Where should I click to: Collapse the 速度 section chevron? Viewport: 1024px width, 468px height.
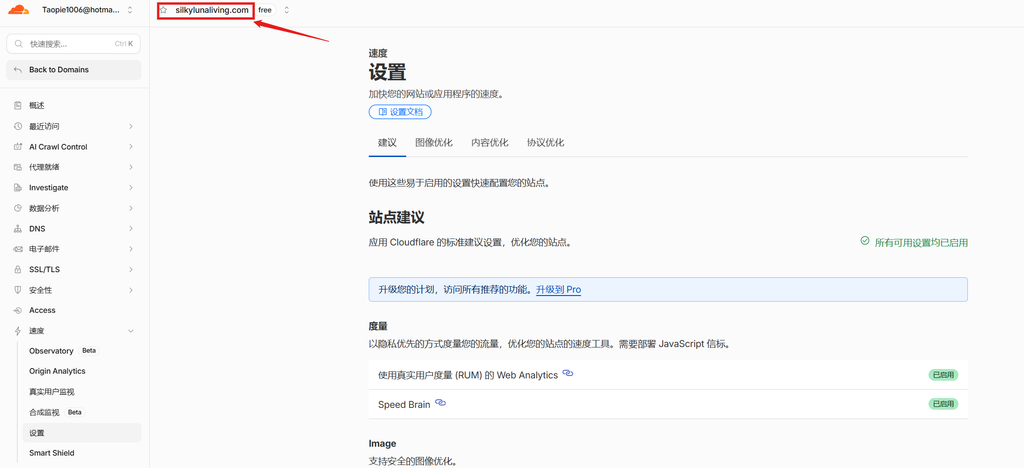131,331
